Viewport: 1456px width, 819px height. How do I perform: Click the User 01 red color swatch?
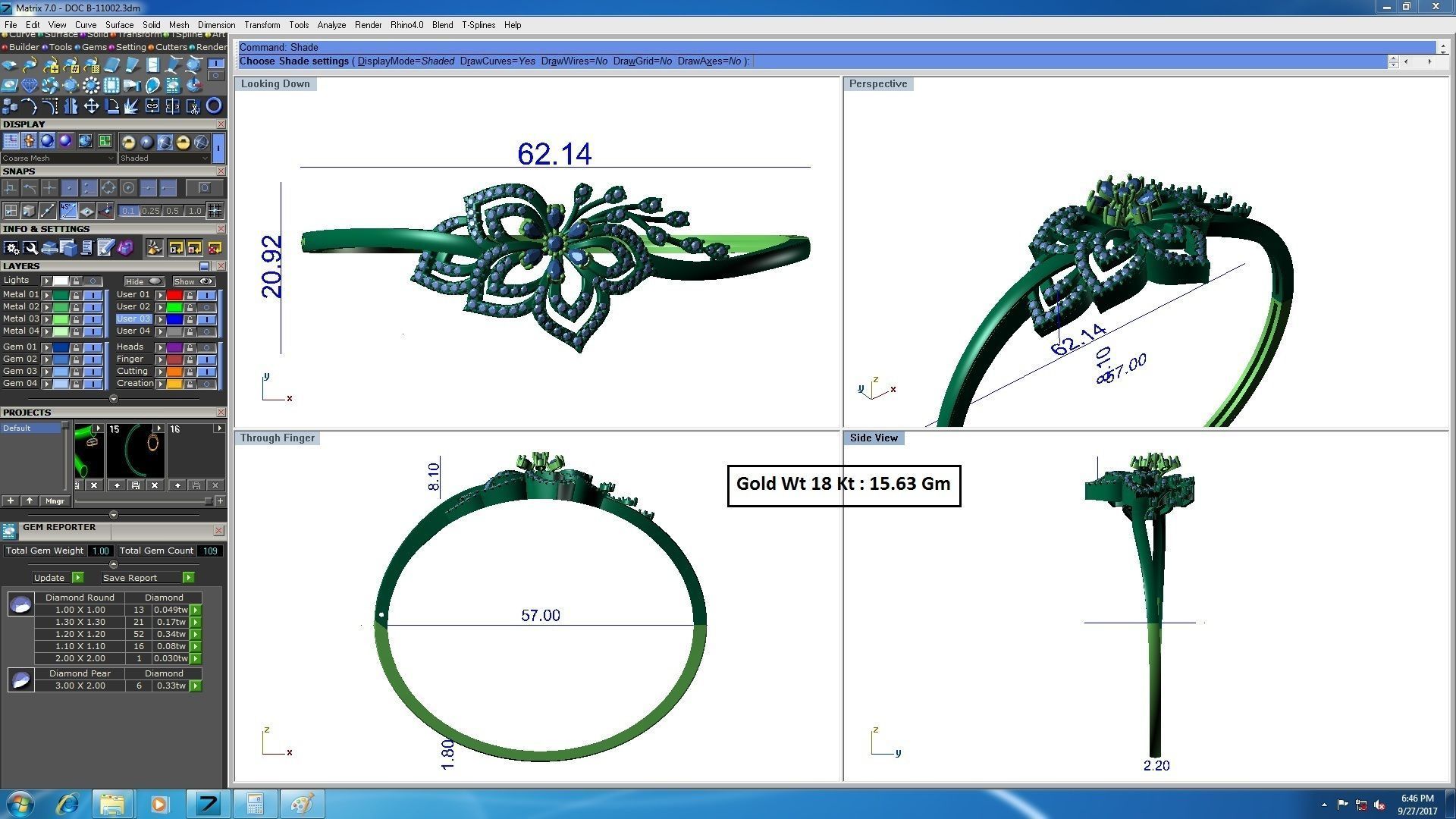(x=174, y=295)
